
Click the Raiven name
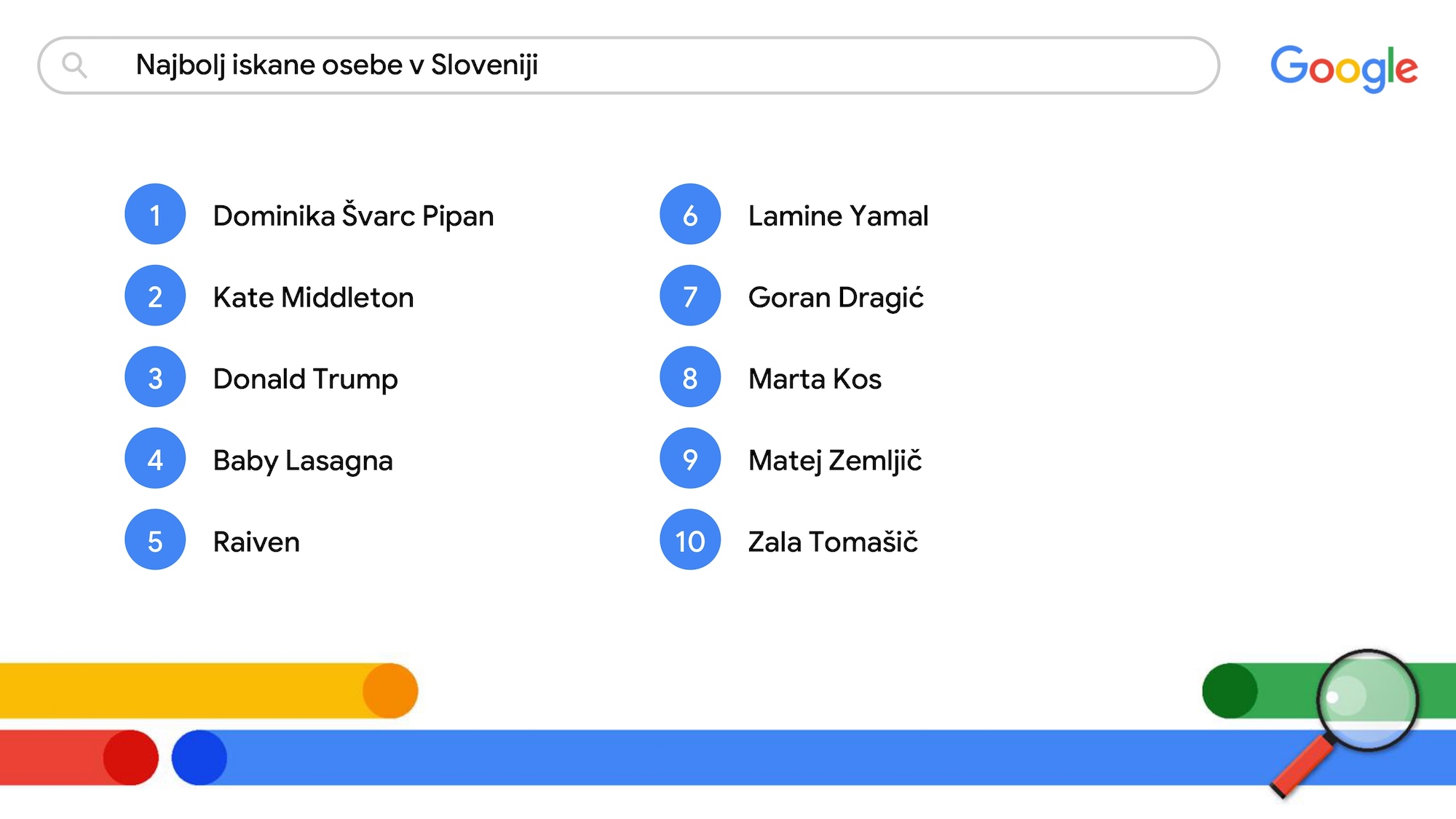pos(256,542)
